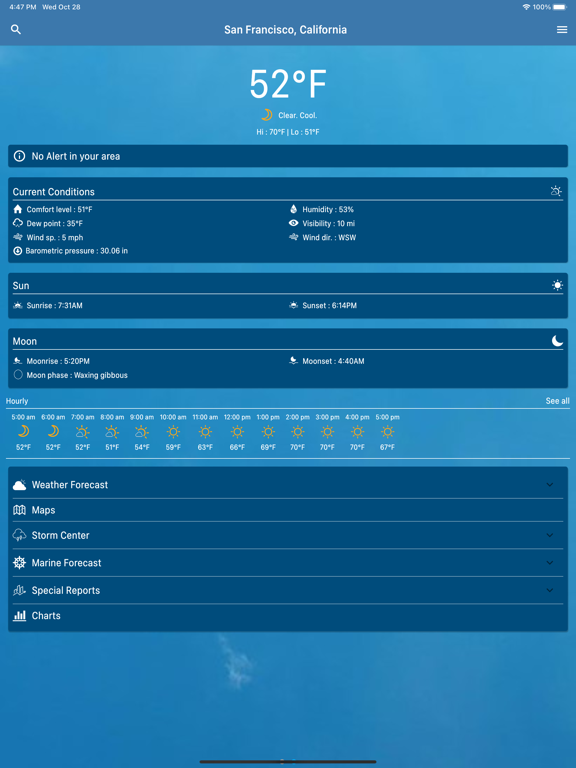Tap the Sun panel header sun icon
This screenshot has height=768, width=576.
(x=557, y=285)
